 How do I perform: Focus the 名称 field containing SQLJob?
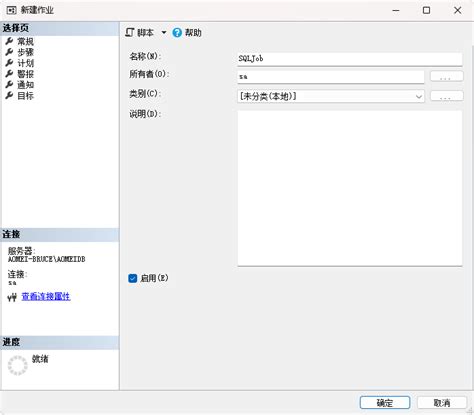[350, 59]
